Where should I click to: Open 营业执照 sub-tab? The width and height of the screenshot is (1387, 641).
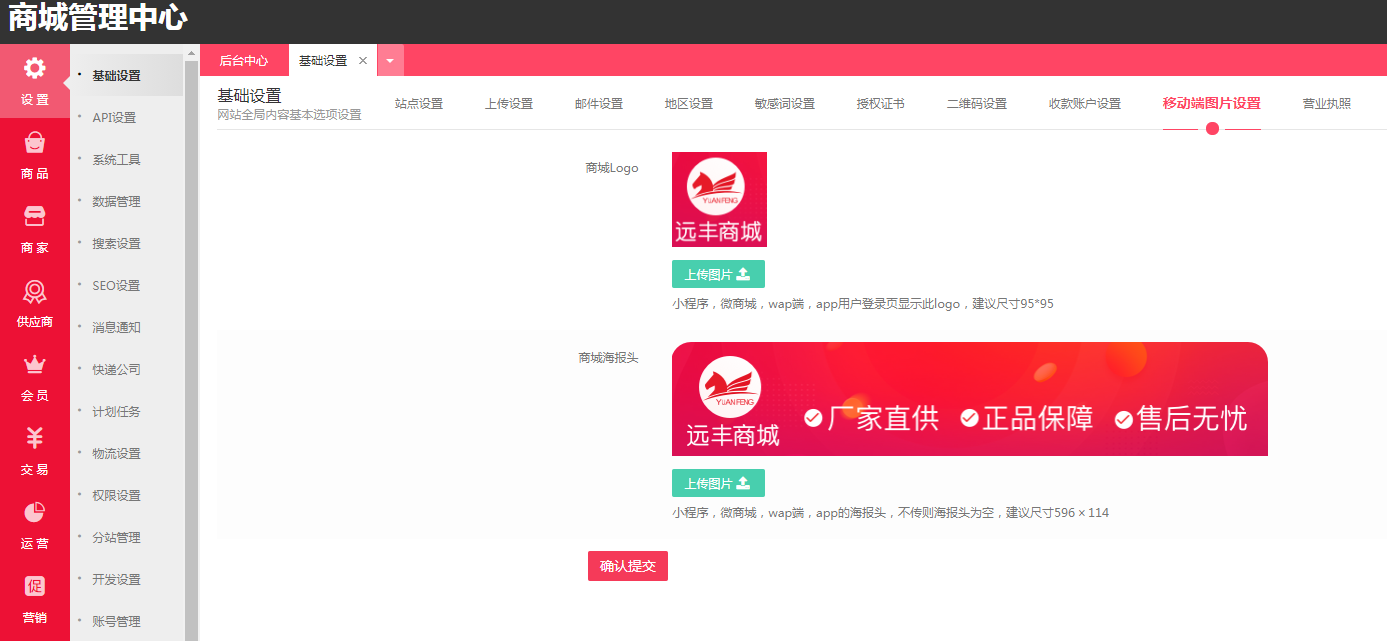coord(1327,103)
